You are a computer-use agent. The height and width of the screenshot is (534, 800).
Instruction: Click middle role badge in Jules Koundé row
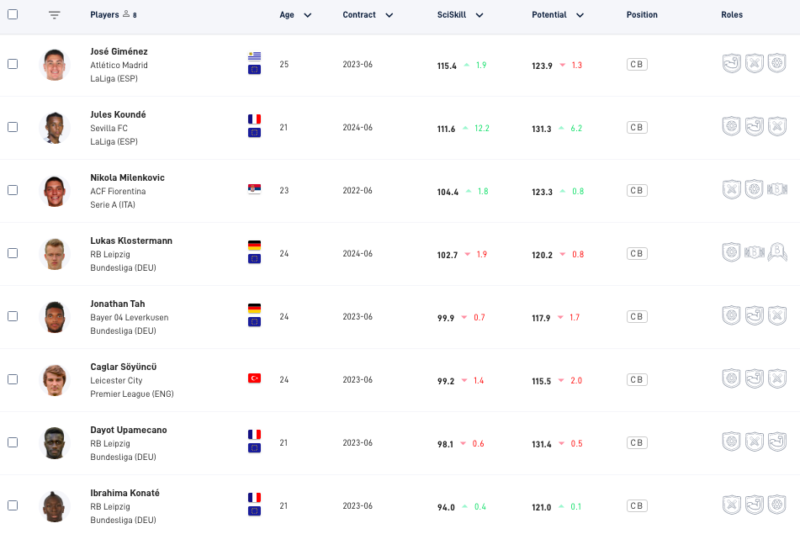point(754,127)
